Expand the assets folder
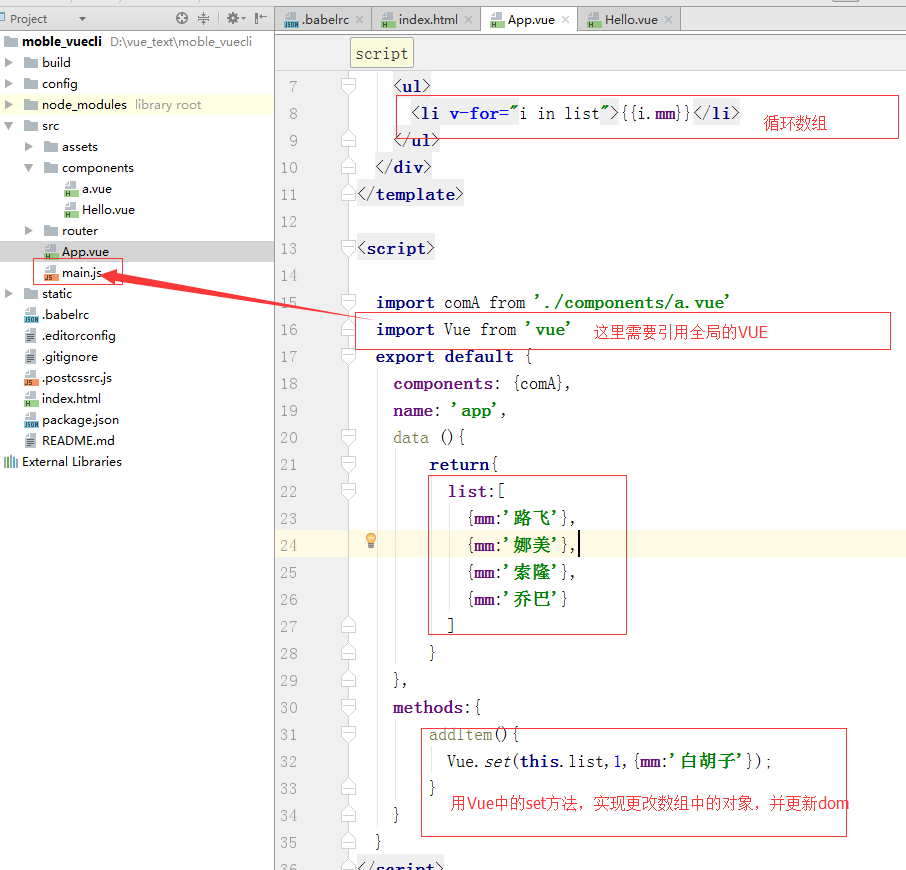This screenshot has width=906, height=870. 29,147
